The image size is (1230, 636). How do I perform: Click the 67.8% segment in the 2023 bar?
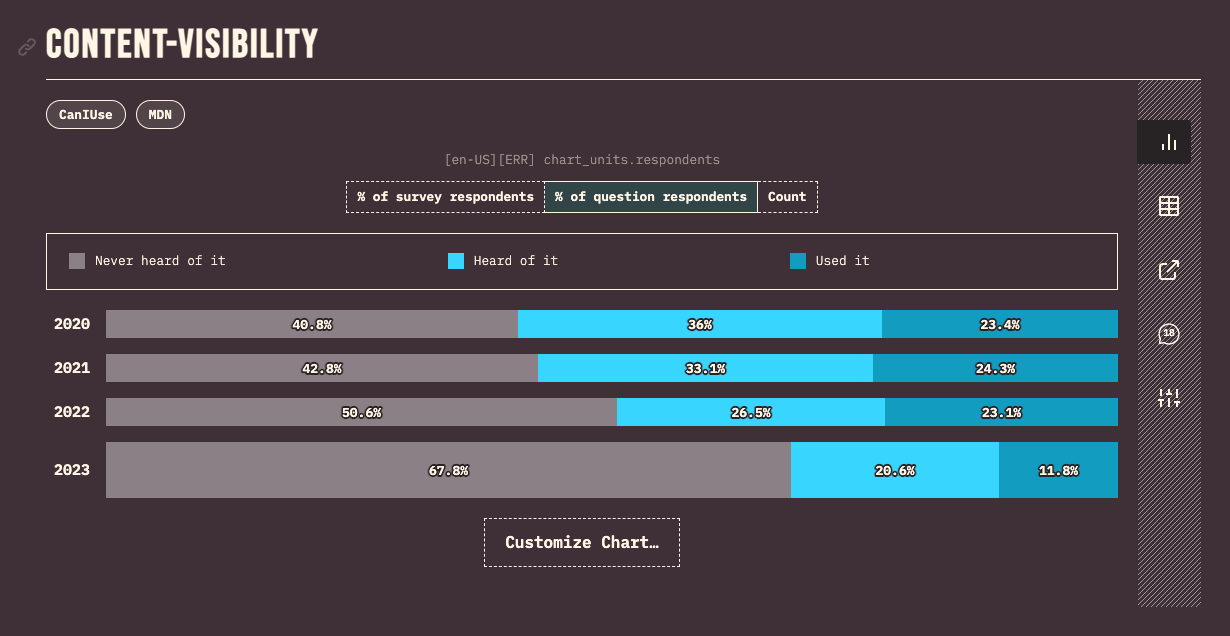448,470
